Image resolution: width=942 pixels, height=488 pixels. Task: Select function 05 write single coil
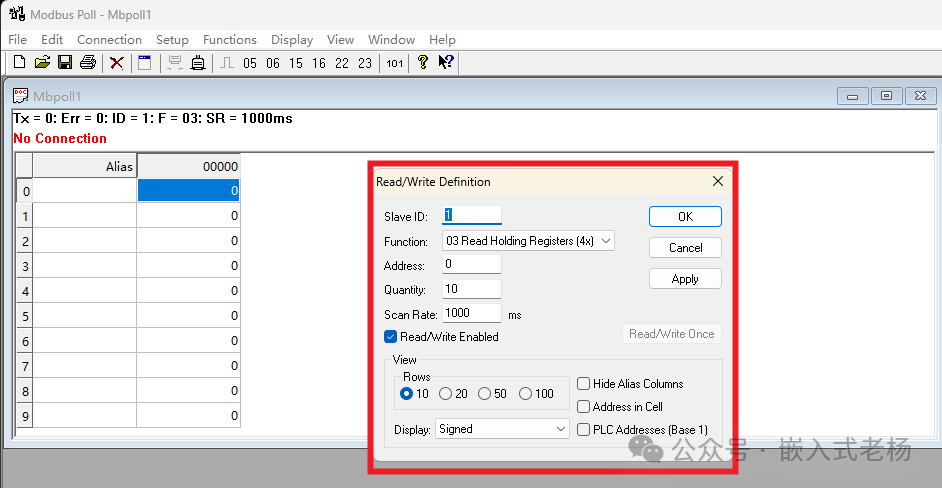click(x=250, y=63)
